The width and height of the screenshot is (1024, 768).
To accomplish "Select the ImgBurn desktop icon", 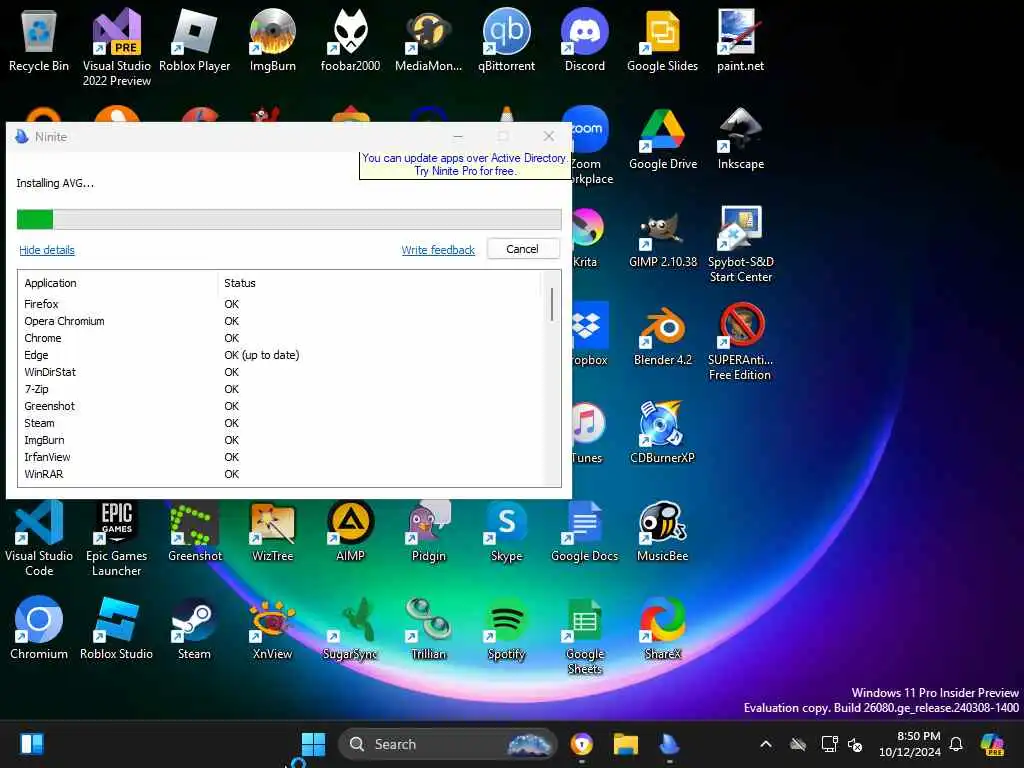I will [x=272, y=39].
